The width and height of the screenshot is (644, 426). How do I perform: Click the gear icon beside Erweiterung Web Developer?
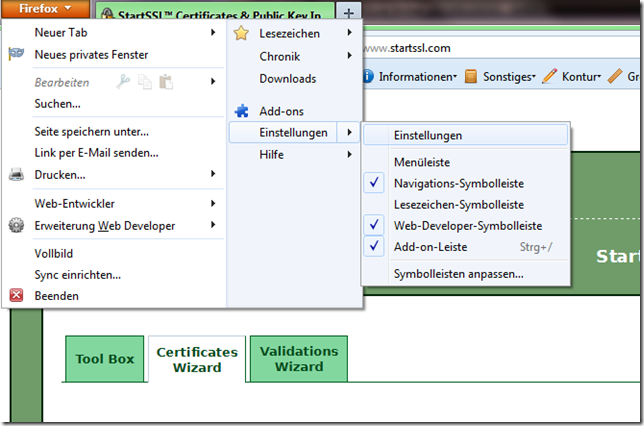pos(16,225)
